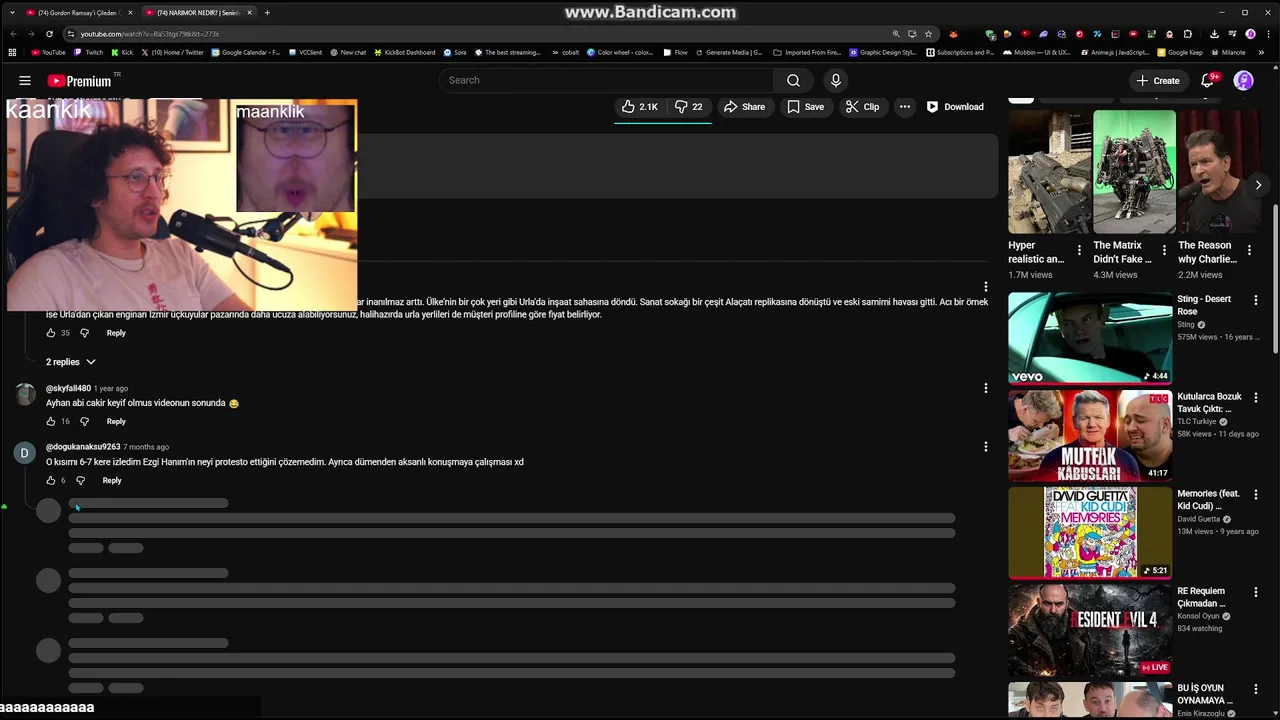Dislike the @dogukanaksu9263 comment
This screenshot has width=1280, height=720.
coord(81,480)
